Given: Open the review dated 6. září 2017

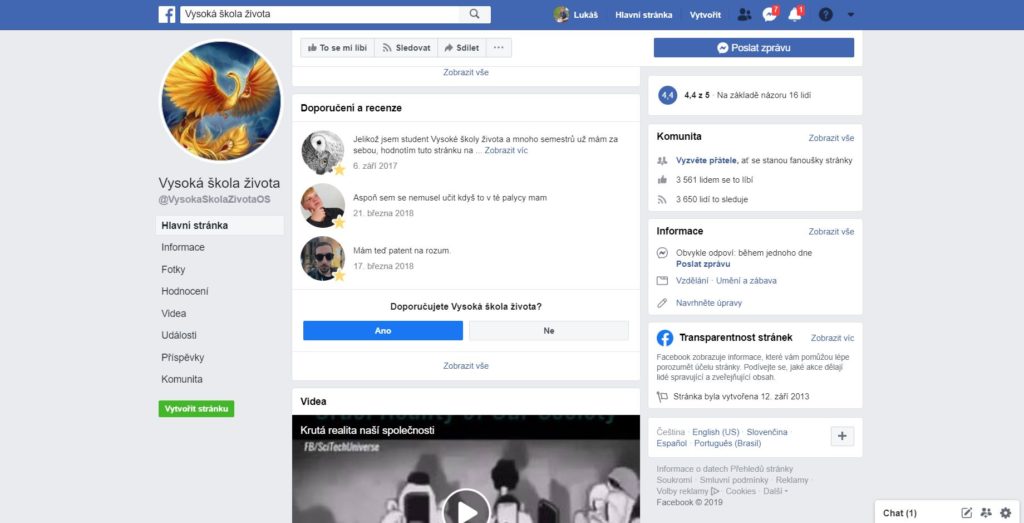Looking at the screenshot, I should click(x=375, y=166).
